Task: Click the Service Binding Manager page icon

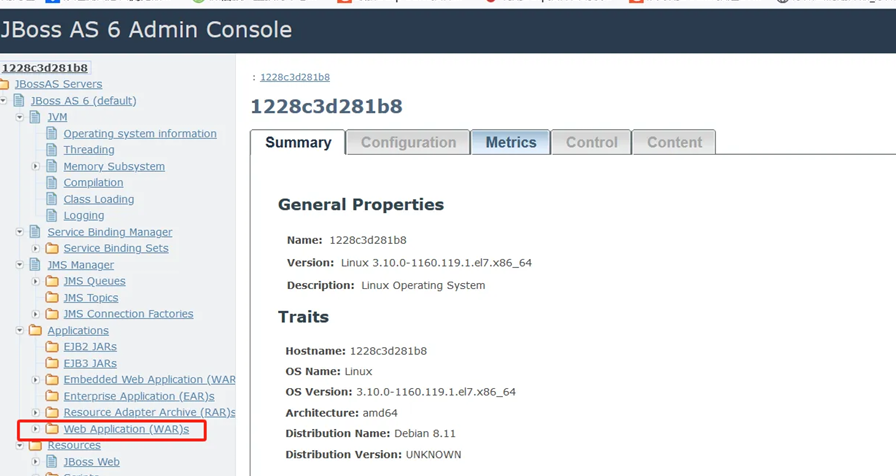Action: (x=35, y=232)
